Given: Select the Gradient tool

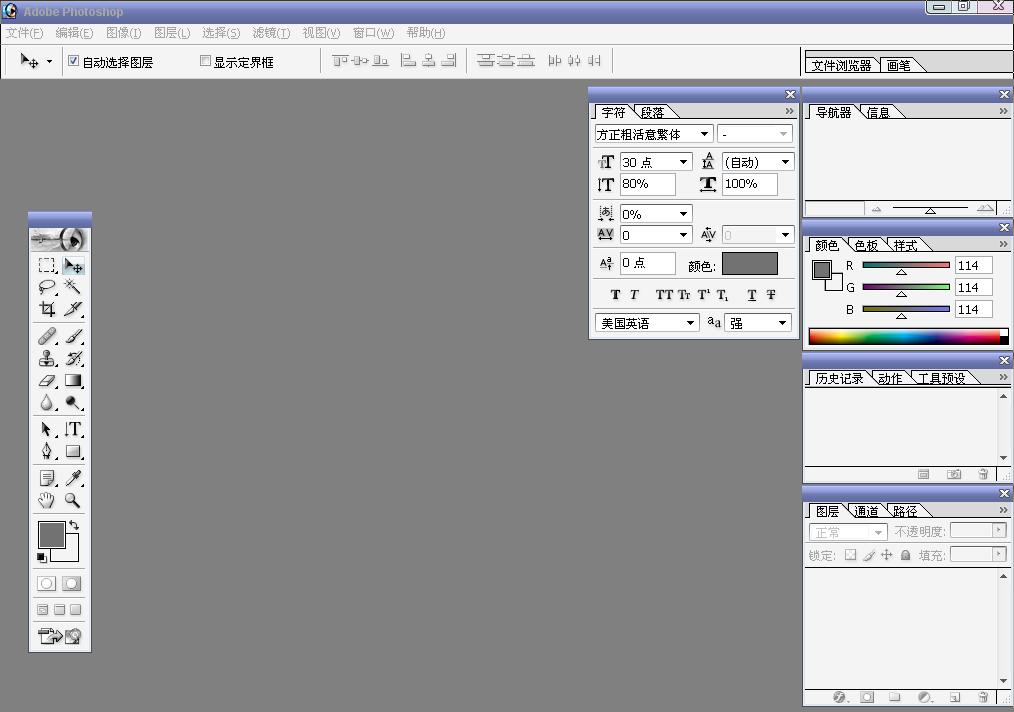Looking at the screenshot, I should [x=73, y=380].
